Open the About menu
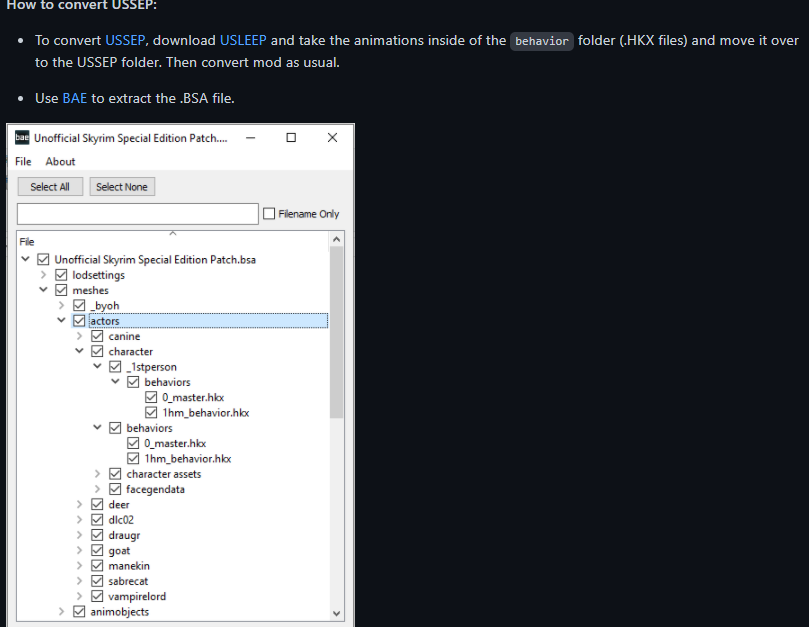The height and width of the screenshot is (627, 809). coord(60,162)
